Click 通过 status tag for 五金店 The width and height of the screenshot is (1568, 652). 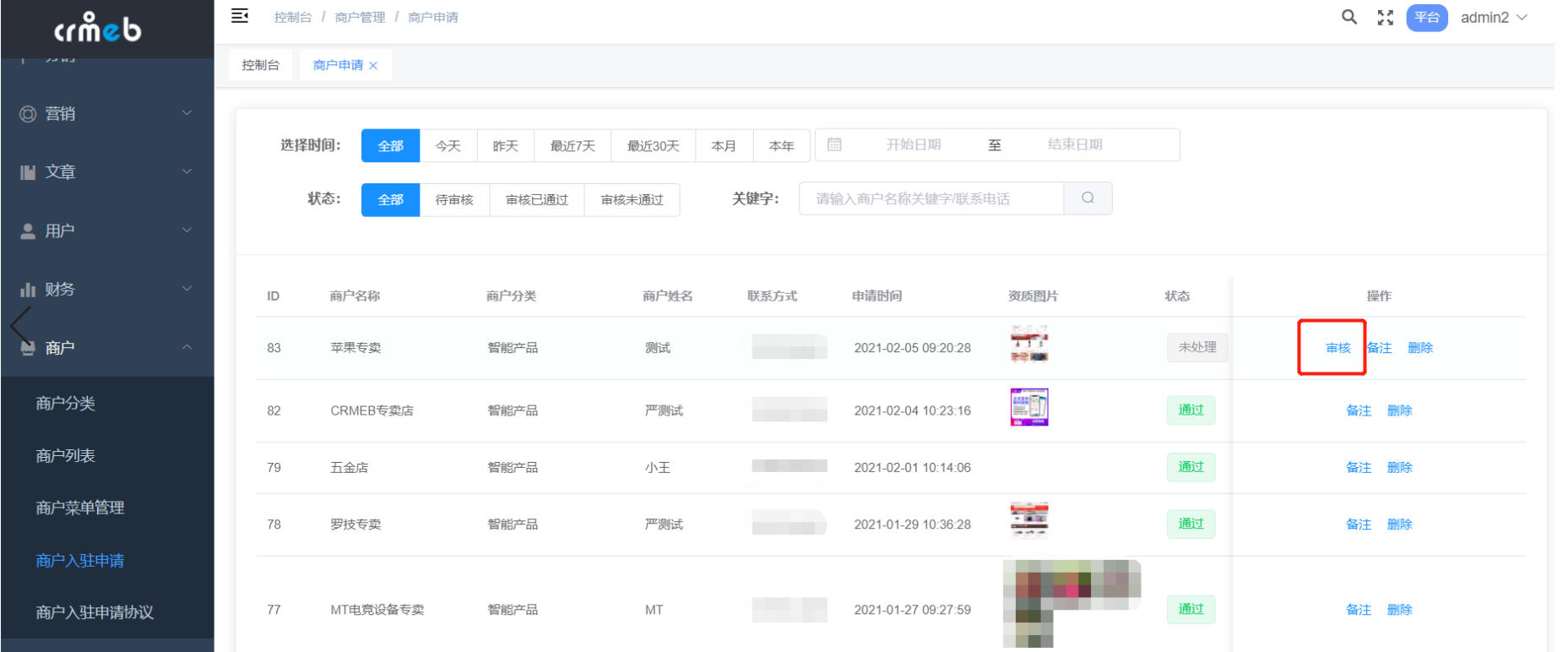(1191, 467)
